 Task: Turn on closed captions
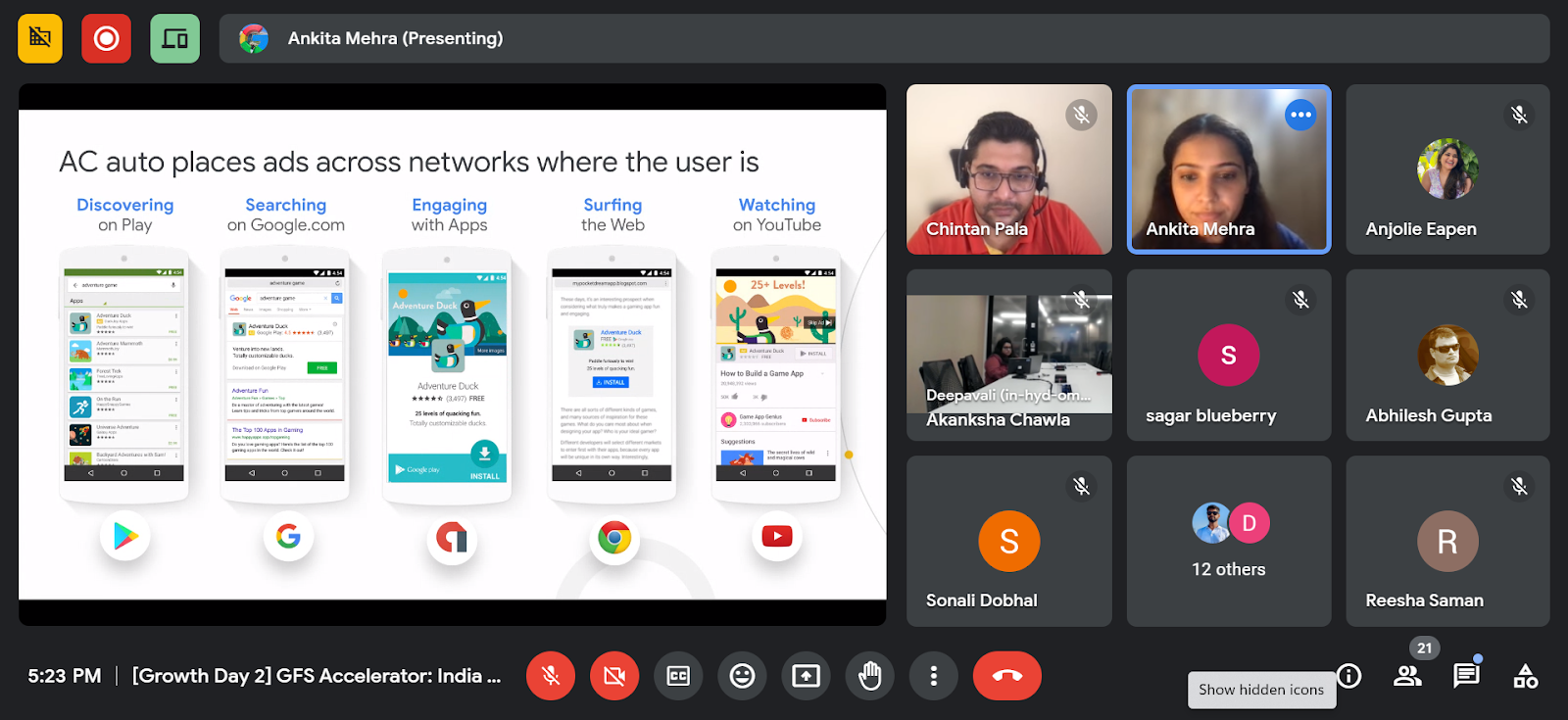tap(678, 676)
